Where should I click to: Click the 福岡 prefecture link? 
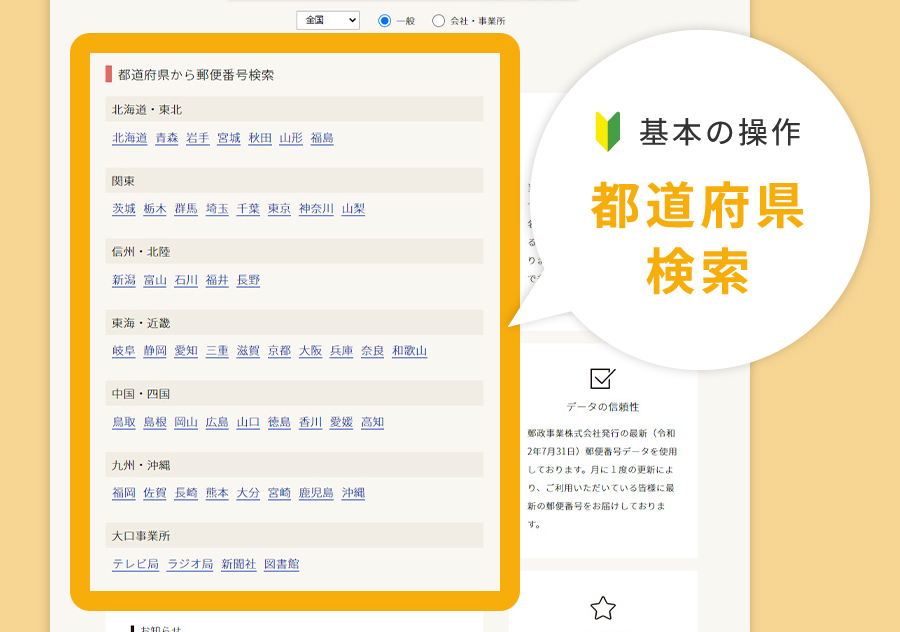124,493
